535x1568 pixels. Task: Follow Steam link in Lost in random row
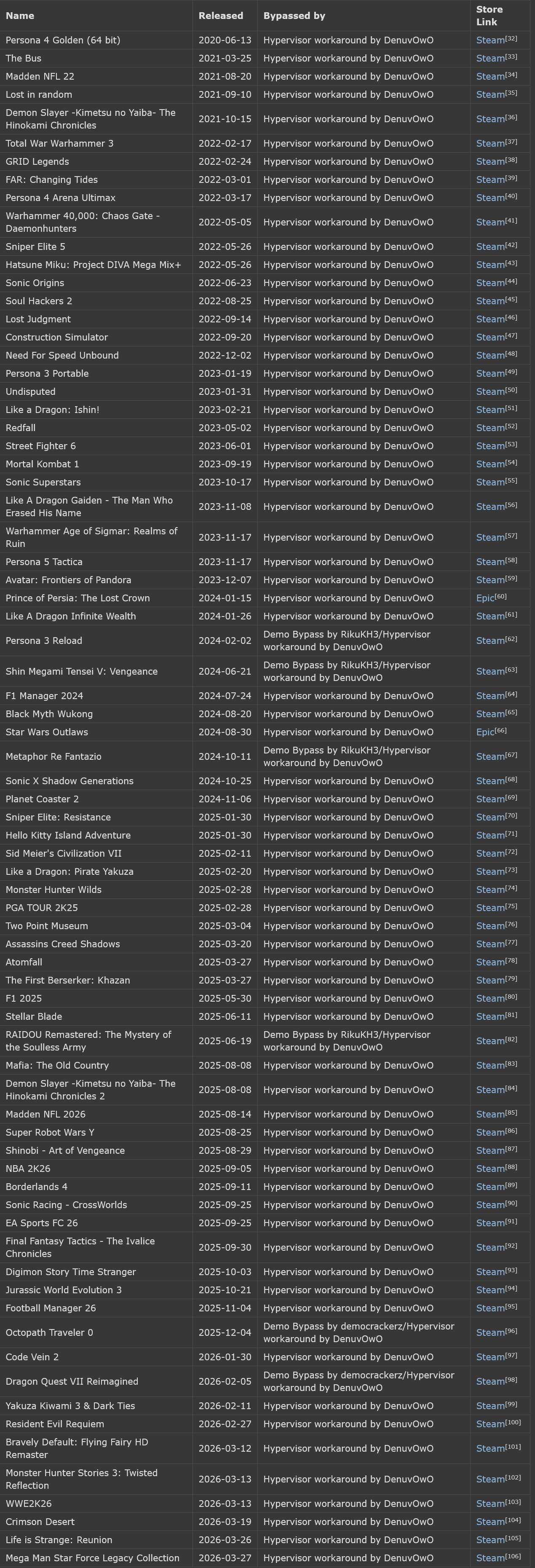[x=490, y=95]
